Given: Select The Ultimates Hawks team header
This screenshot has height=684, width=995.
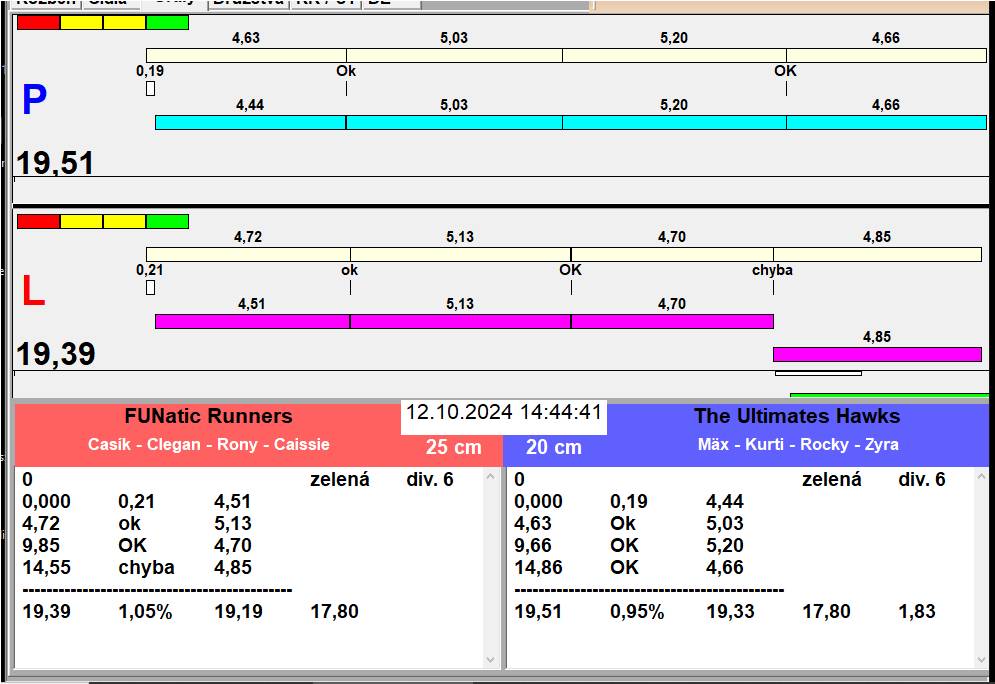Looking at the screenshot, I should (796, 417).
